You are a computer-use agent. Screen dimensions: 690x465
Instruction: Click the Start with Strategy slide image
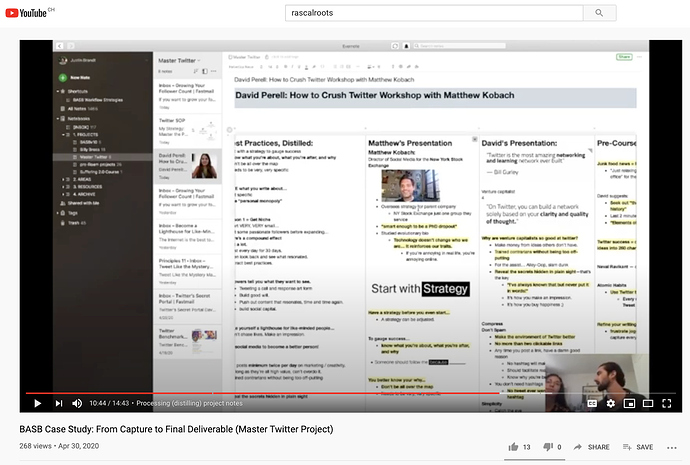(420, 289)
